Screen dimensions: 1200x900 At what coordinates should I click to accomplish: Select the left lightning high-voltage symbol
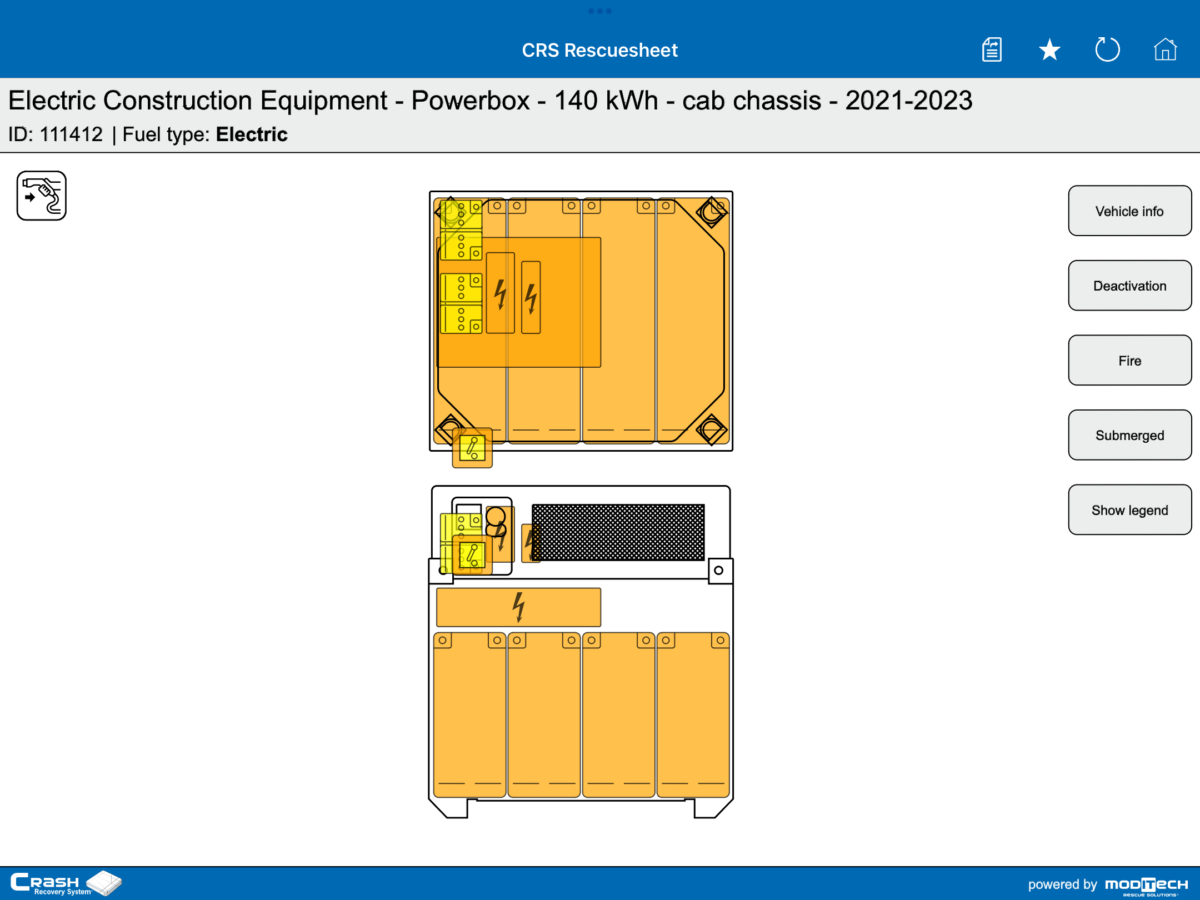(500, 293)
